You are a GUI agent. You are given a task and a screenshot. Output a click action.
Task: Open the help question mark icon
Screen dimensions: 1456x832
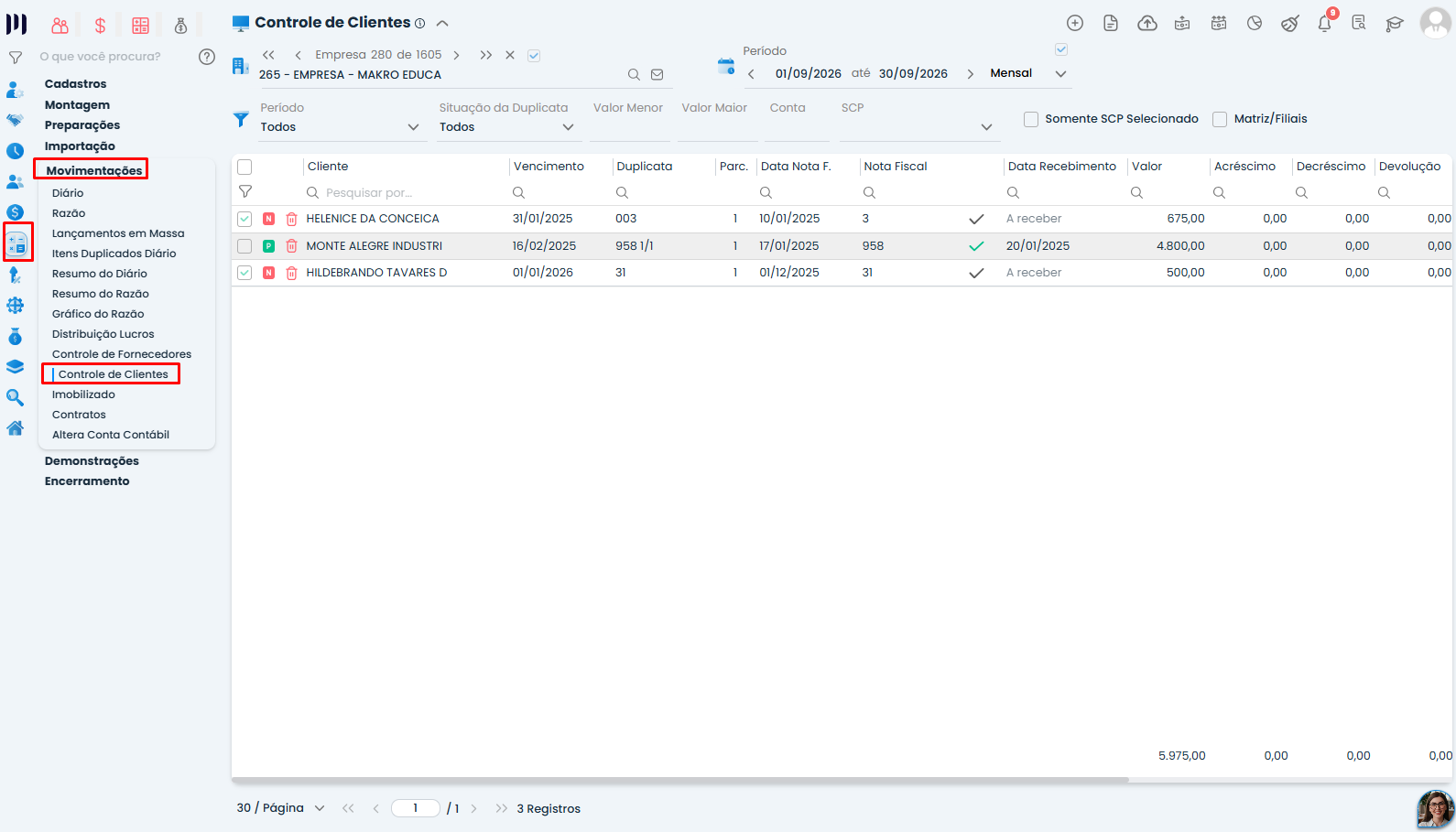pyautogui.click(x=207, y=57)
